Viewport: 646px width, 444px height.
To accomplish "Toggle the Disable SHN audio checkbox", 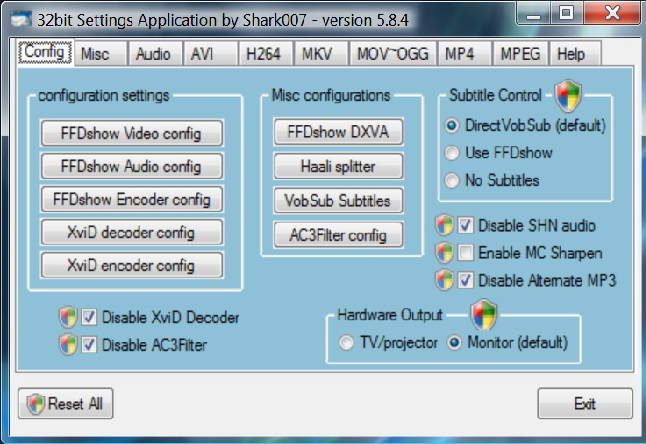I will (465, 226).
